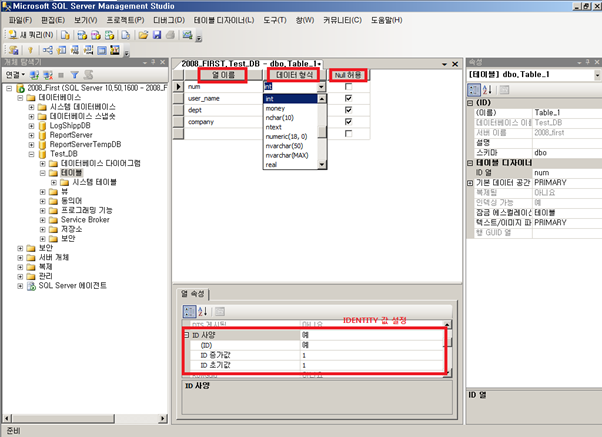The image size is (602, 437).
Task: Click the Save floppy disk icon
Action: pos(157,35)
